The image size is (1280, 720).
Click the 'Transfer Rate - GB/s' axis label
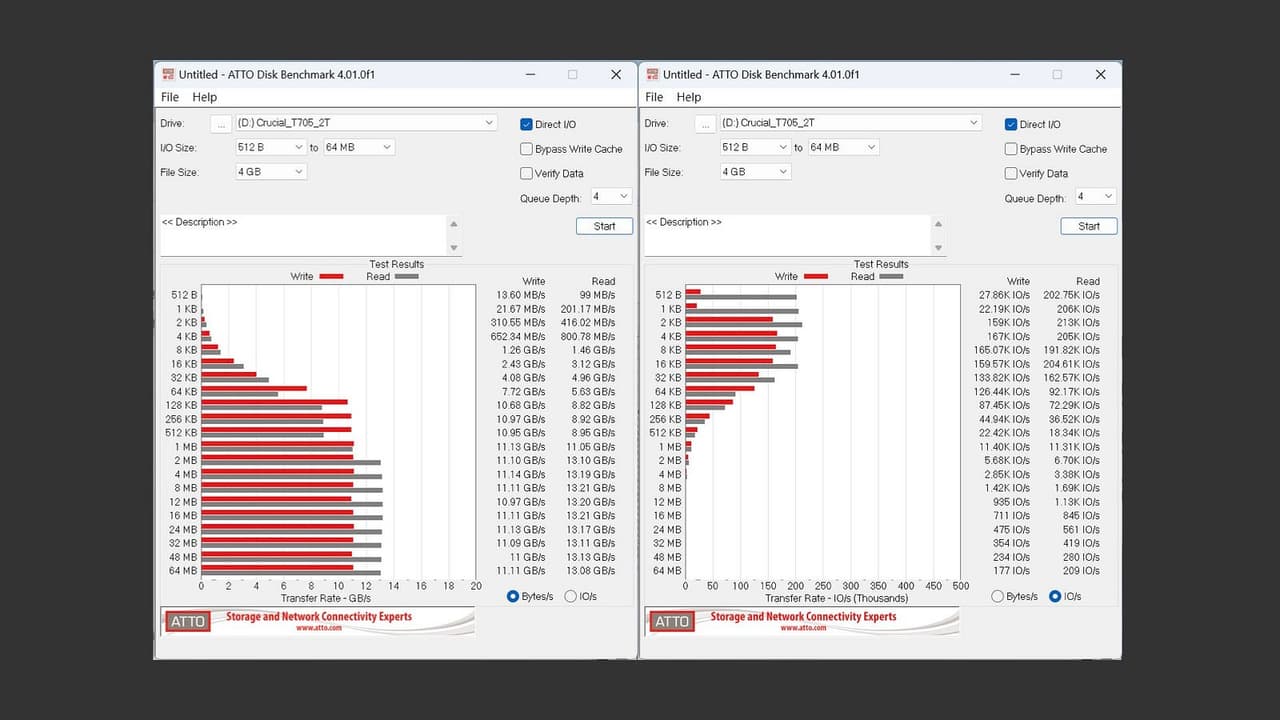[326, 598]
